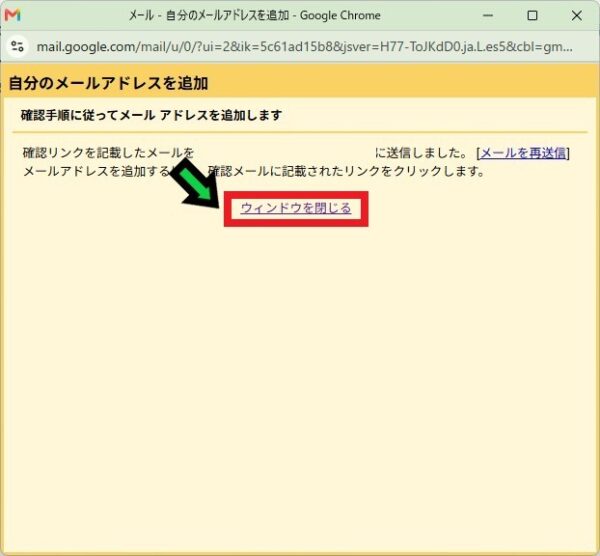
Task: Select the mail.google.com URL in address bar
Action: point(305,47)
